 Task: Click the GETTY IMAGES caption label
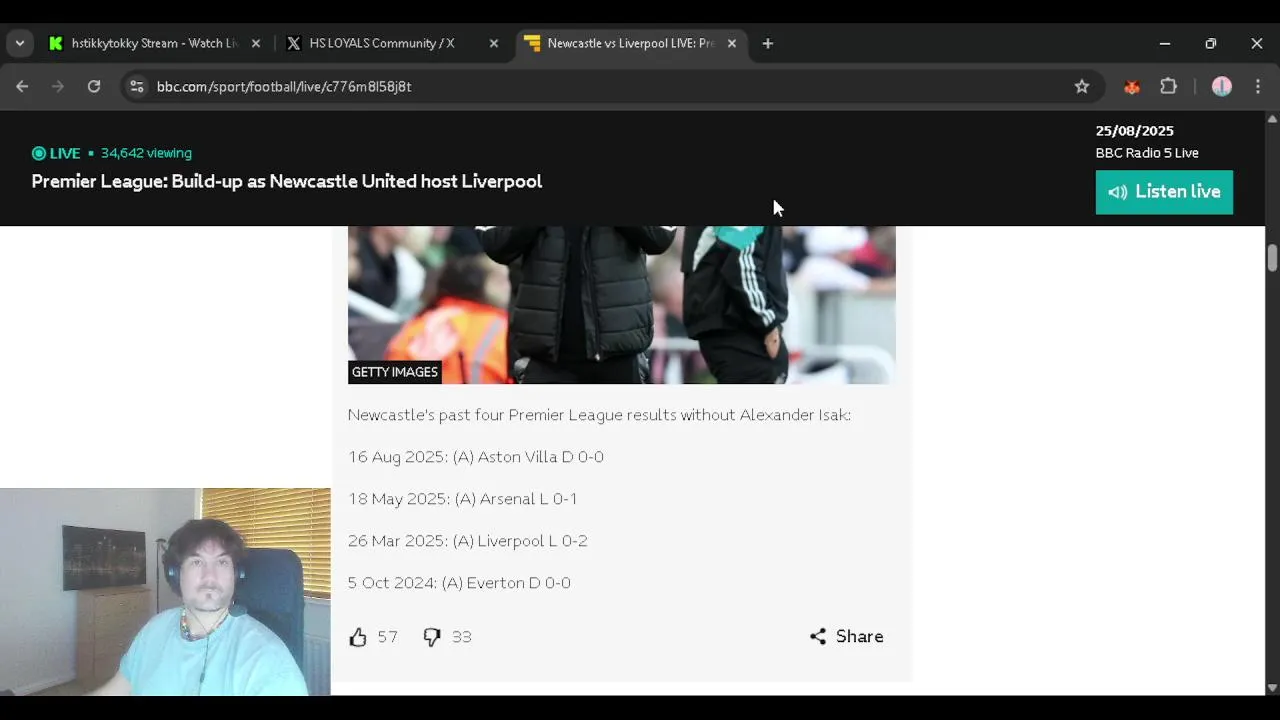(395, 372)
